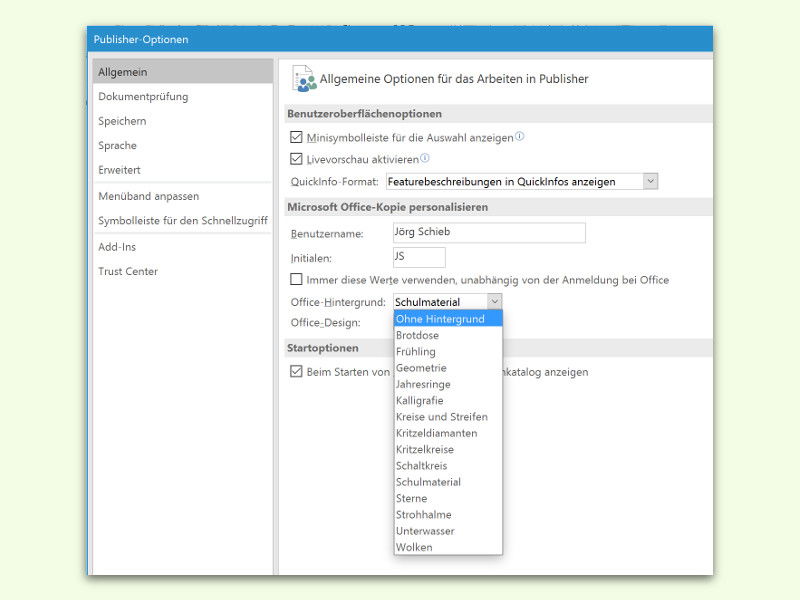The width and height of the screenshot is (800, 600).
Task: Open the Erweitert options
Action: (183, 170)
